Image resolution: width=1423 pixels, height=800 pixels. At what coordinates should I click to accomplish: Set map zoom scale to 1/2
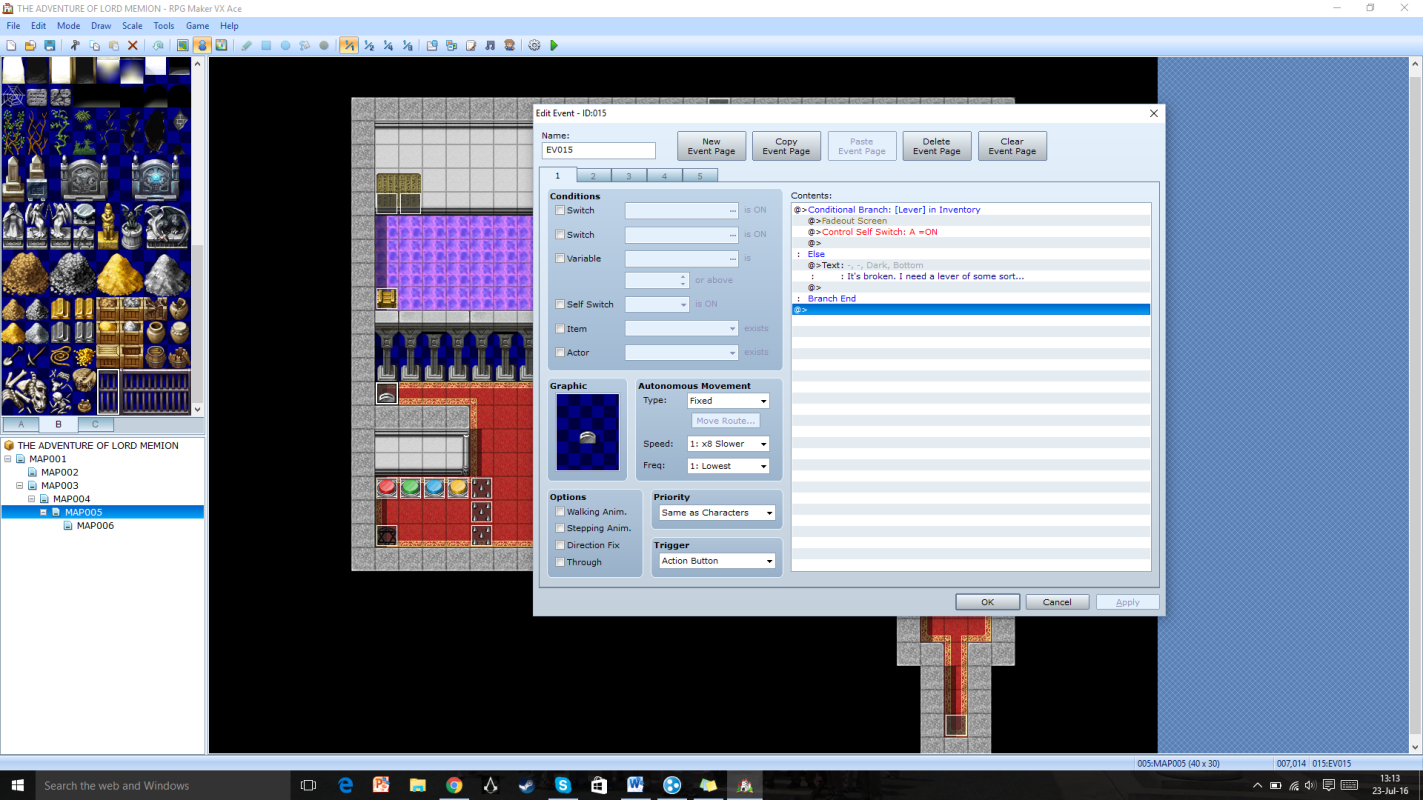click(369, 45)
